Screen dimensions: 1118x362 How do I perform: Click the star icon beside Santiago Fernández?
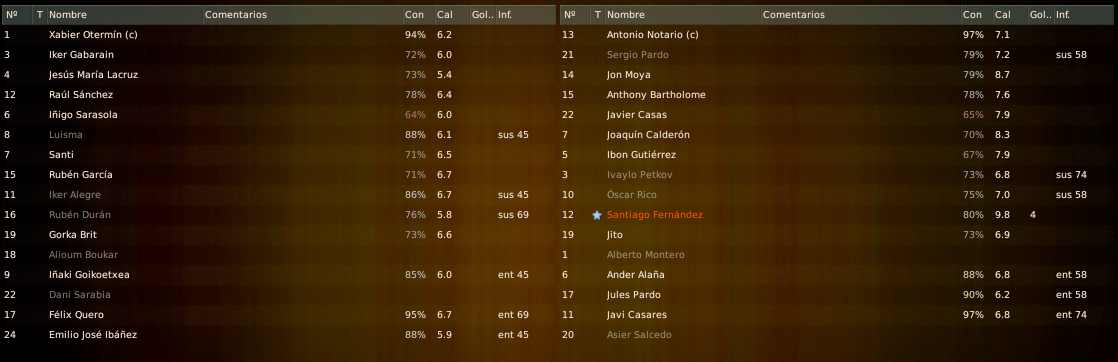click(597, 214)
